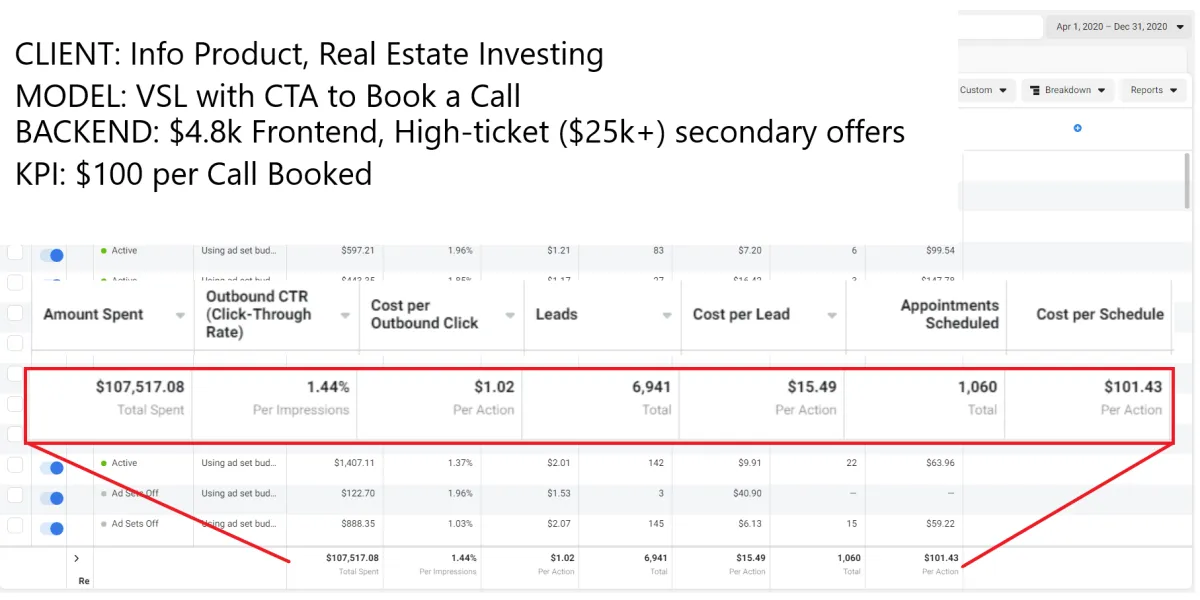The width and height of the screenshot is (1200, 600).
Task: Click the blue plus add-column icon
Action: point(1077,128)
